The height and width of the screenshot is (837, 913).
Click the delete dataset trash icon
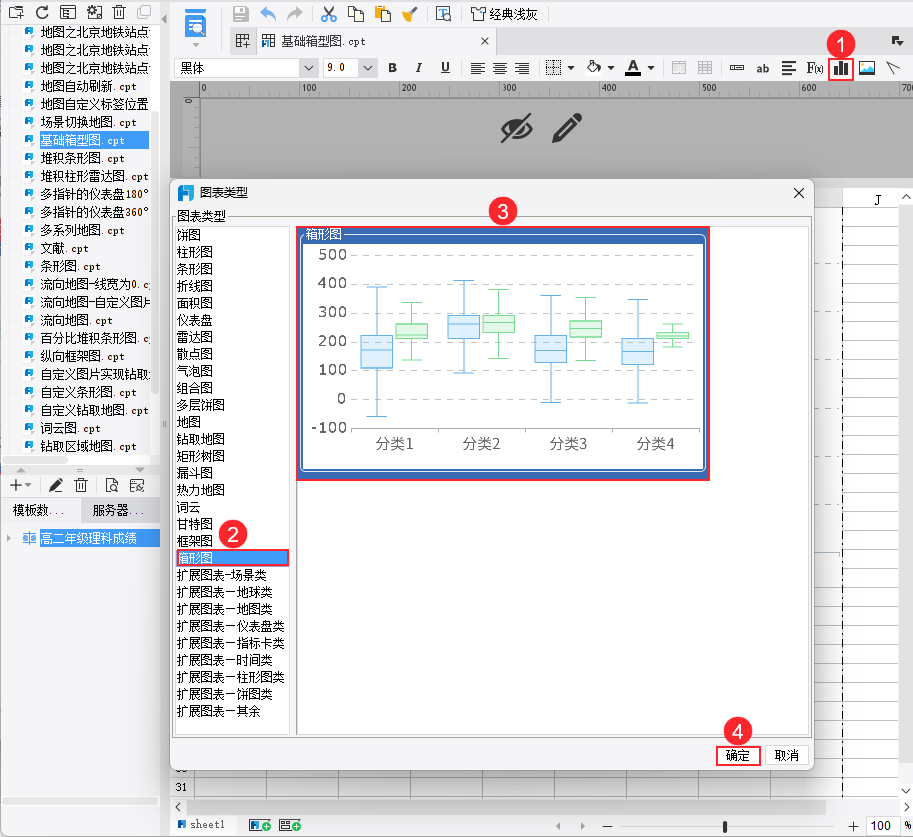pos(81,485)
